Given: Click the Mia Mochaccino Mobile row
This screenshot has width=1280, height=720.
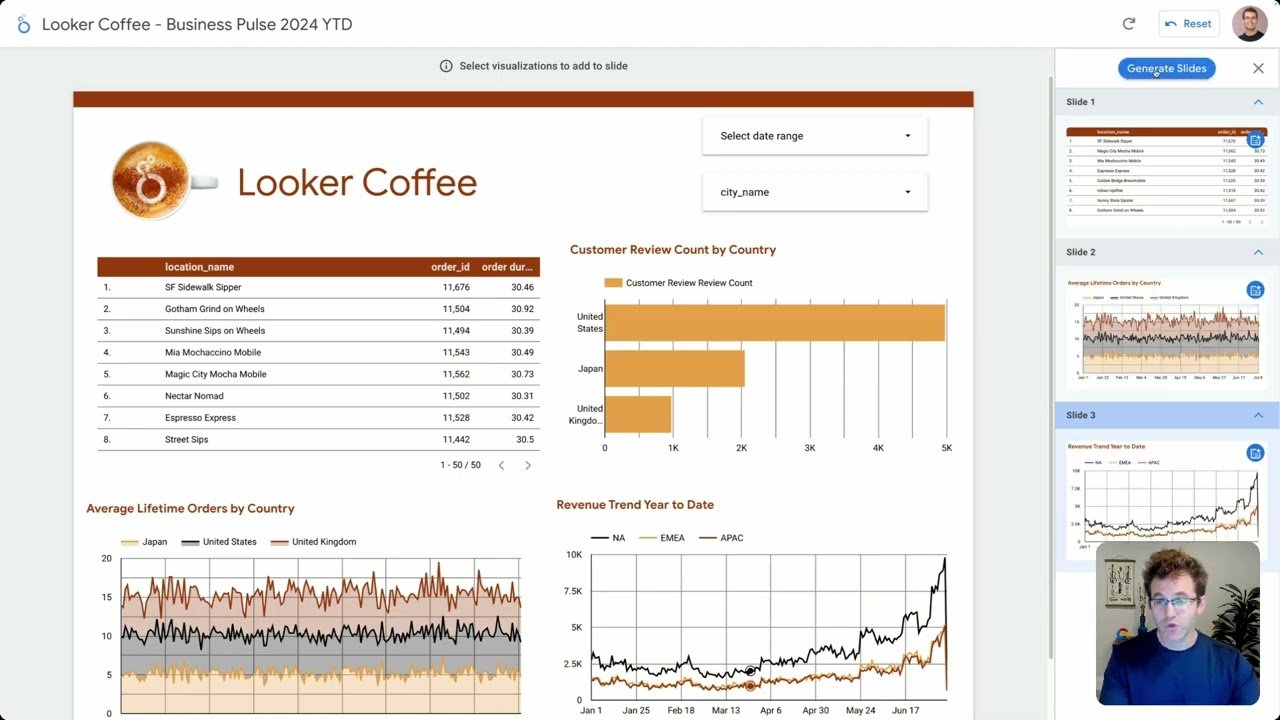Looking at the screenshot, I should [x=318, y=352].
